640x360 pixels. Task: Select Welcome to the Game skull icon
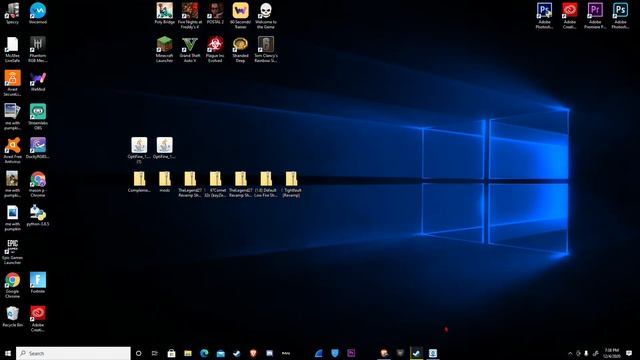point(266,16)
